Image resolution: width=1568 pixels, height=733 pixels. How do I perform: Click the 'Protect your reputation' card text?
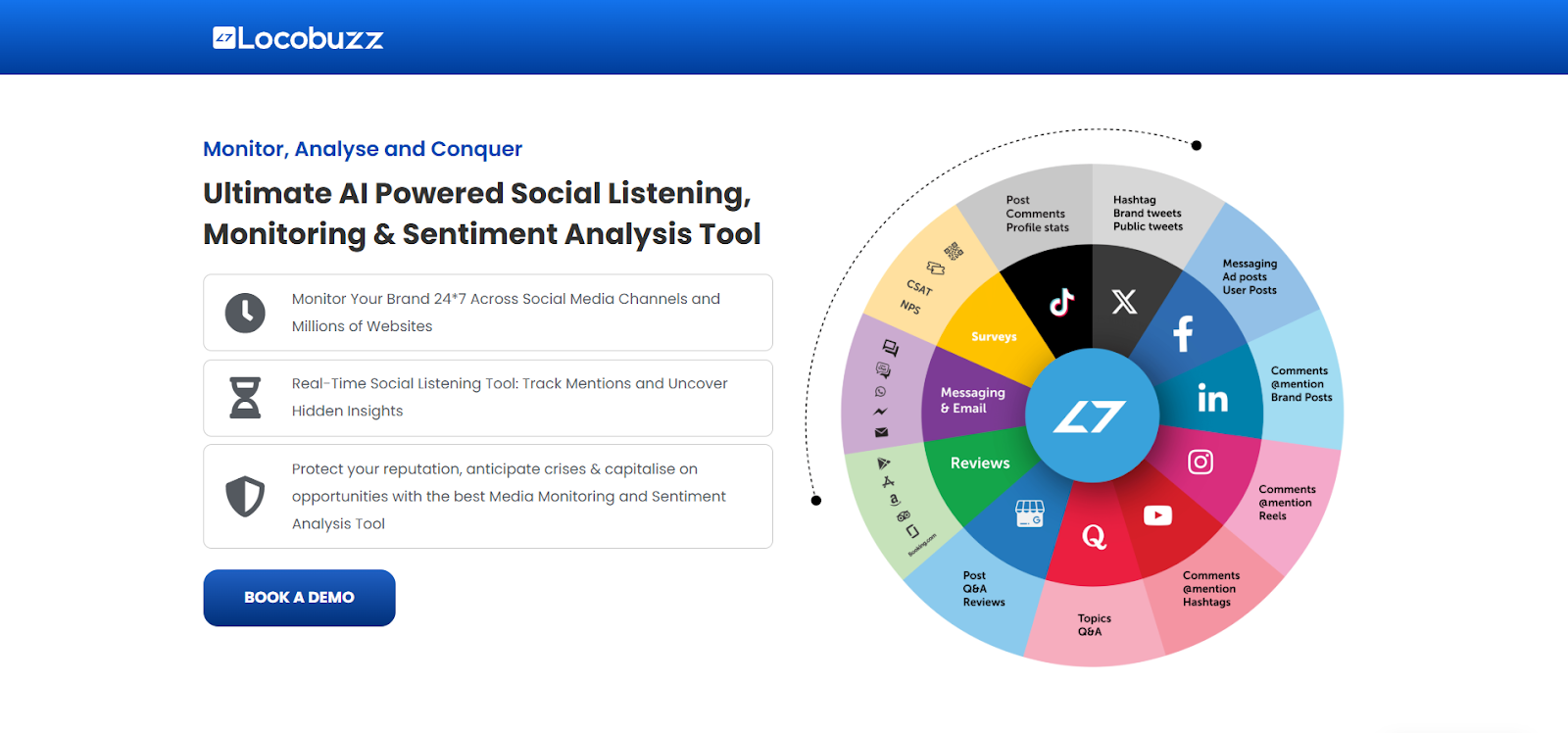[x=509, y=497]
